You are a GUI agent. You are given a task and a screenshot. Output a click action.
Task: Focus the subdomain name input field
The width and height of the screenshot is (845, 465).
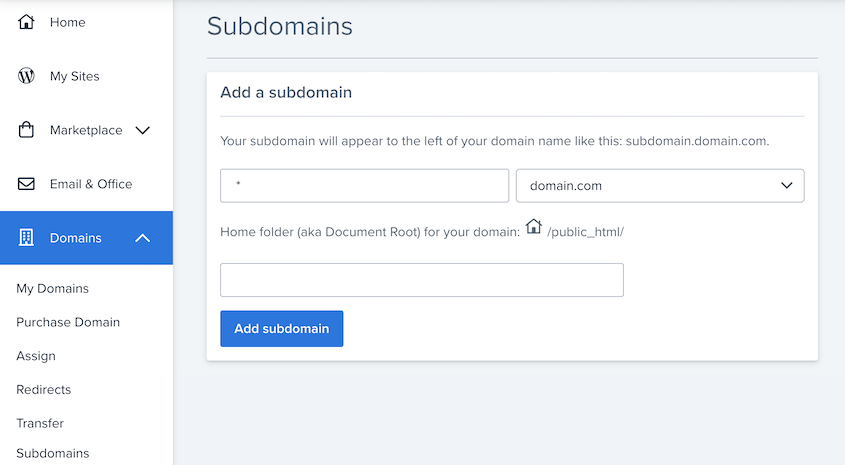pos(364,186)
